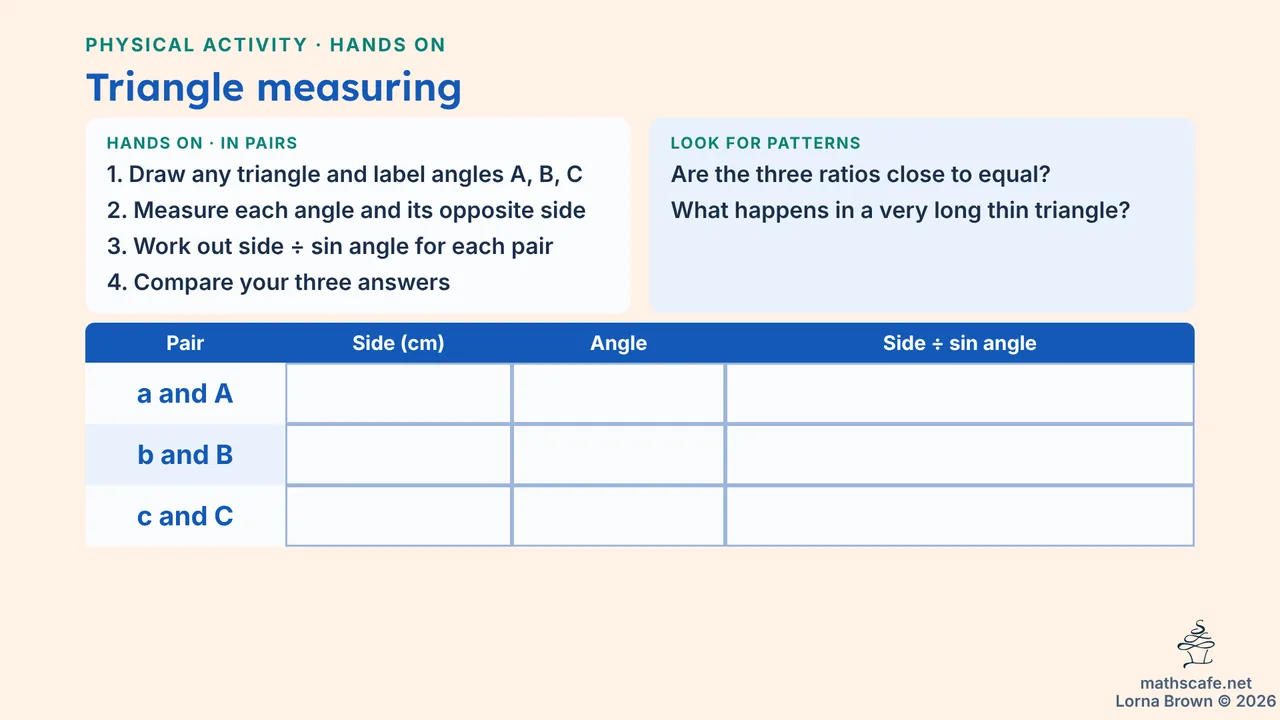1280x720 pixels.
Task: Select the Side cell for b and B
Action: click(x=399, y=455)
